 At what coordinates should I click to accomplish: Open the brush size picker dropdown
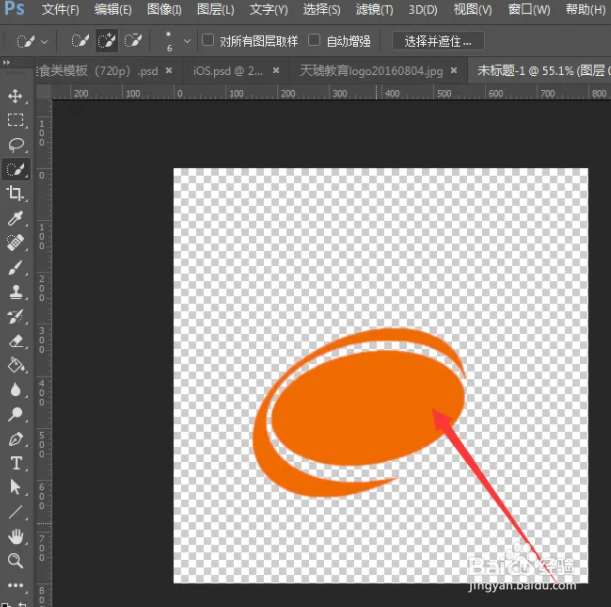point(187,41)
